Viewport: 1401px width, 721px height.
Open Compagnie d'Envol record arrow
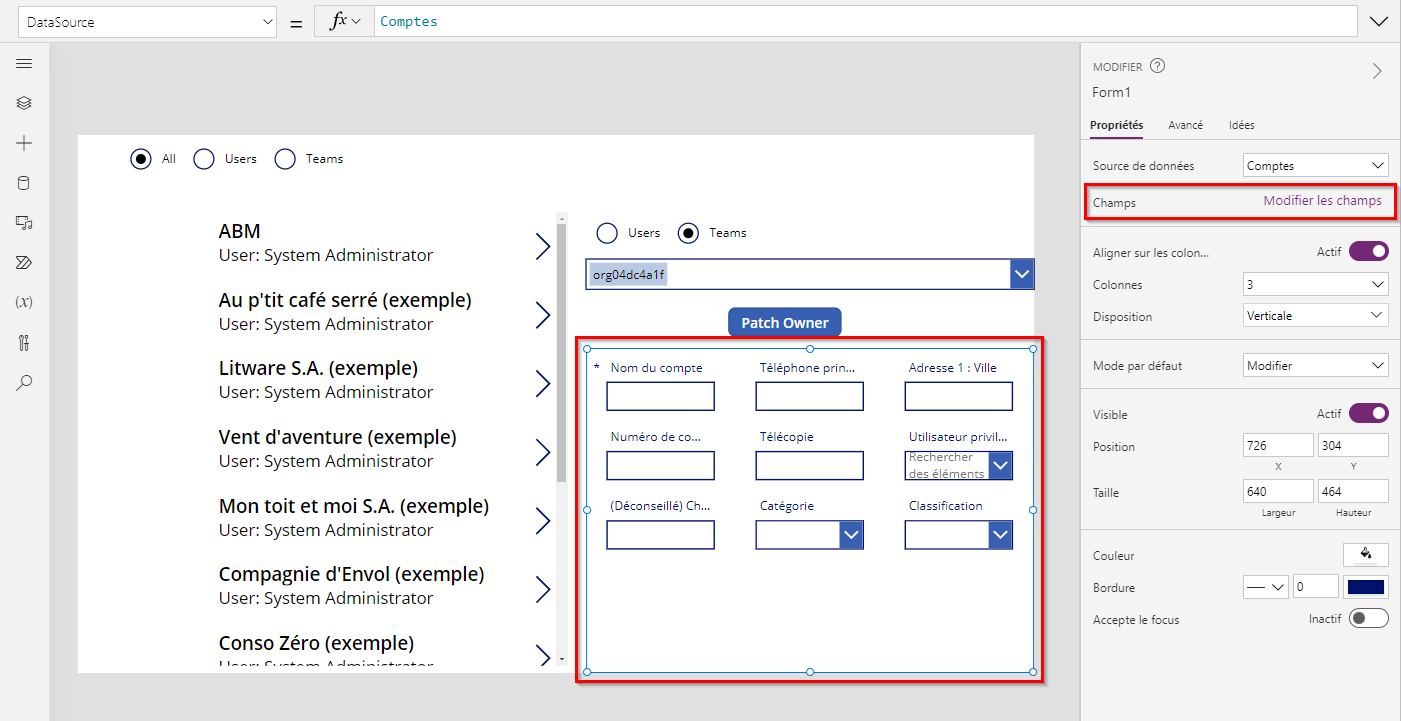543,590
